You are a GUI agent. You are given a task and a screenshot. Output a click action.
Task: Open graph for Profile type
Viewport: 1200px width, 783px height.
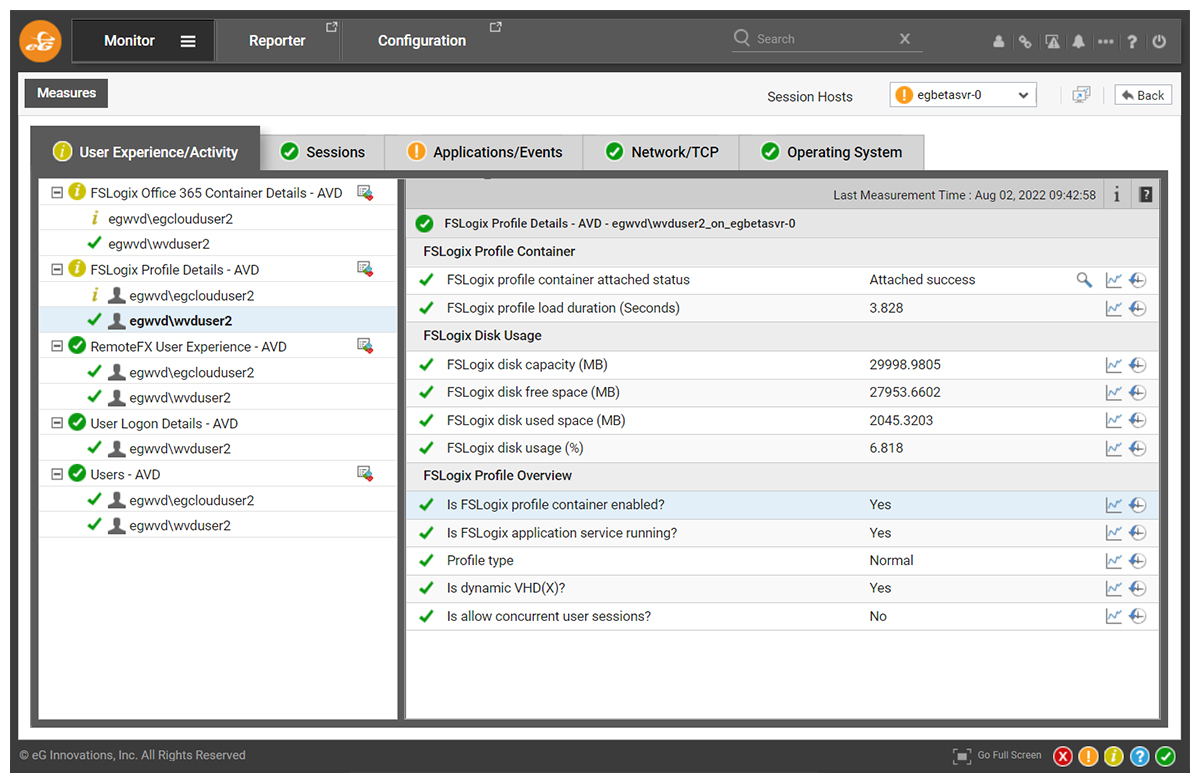pyautogui.click(x=1113, y=561)
